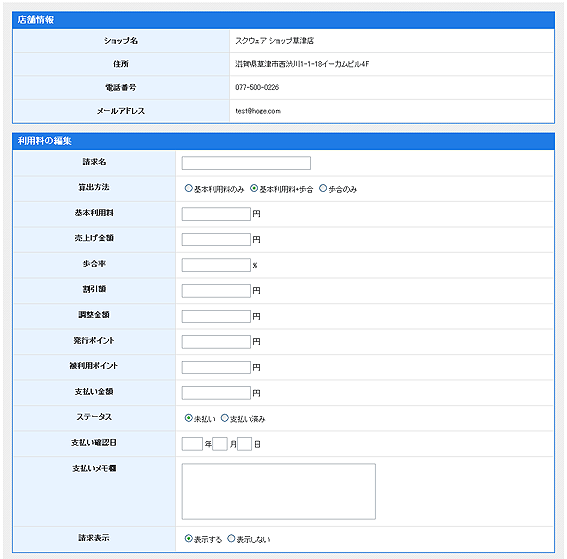Select the 基本利用料のみ radio option
Image resolution: width=567 pixels, height=559 pixels.
(x=188, y=188)
